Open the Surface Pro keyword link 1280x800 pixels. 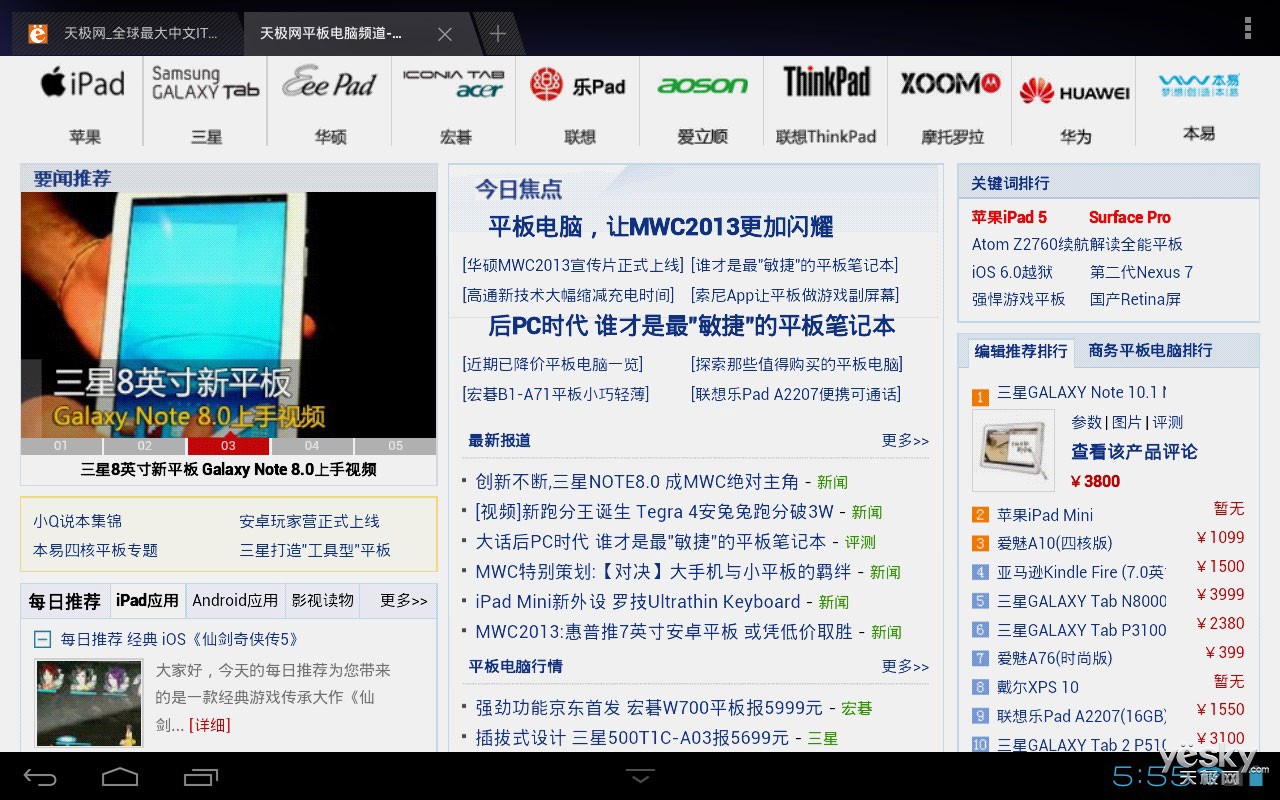1129,217
